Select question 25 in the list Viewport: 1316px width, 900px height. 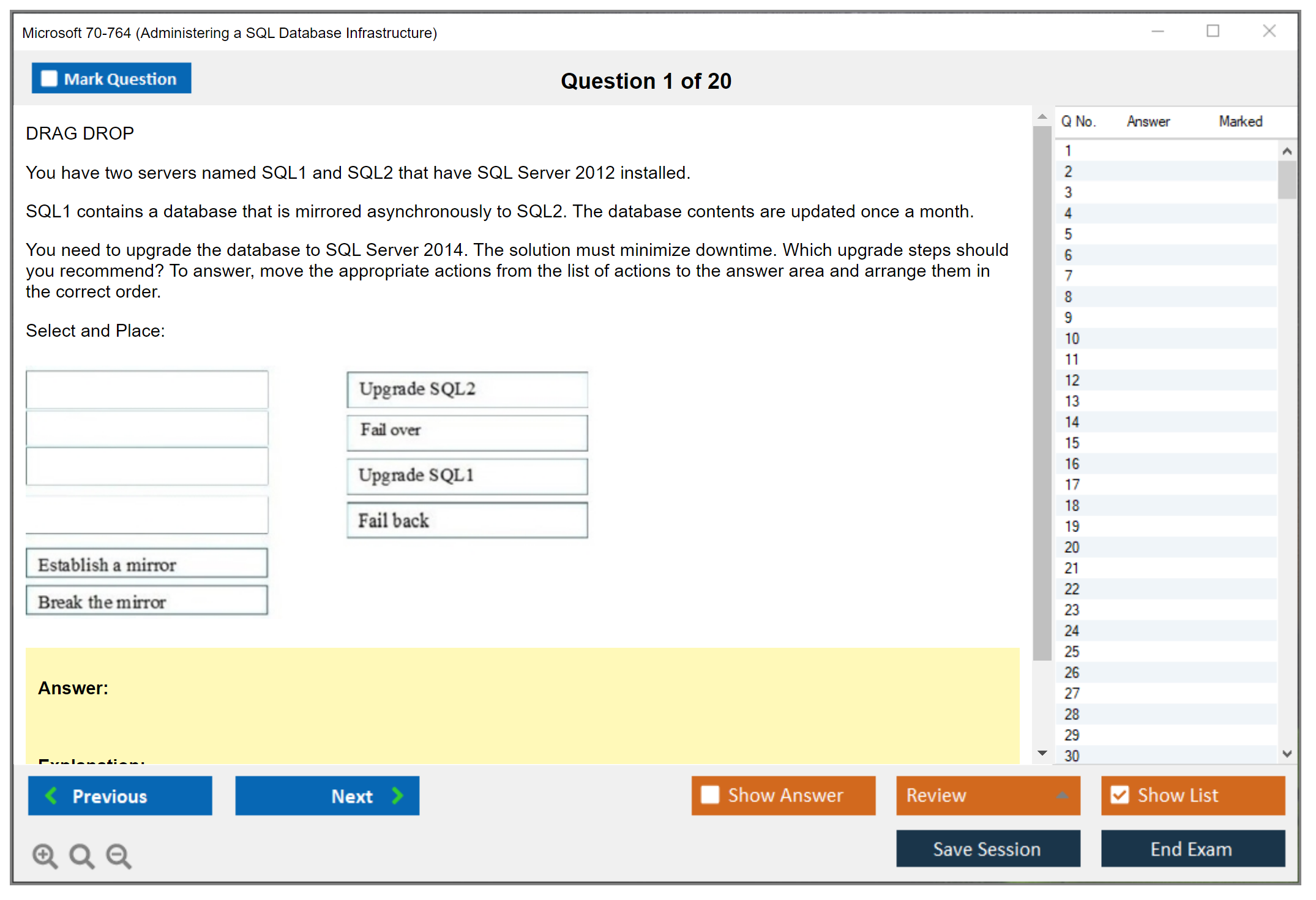(1072, 651)
